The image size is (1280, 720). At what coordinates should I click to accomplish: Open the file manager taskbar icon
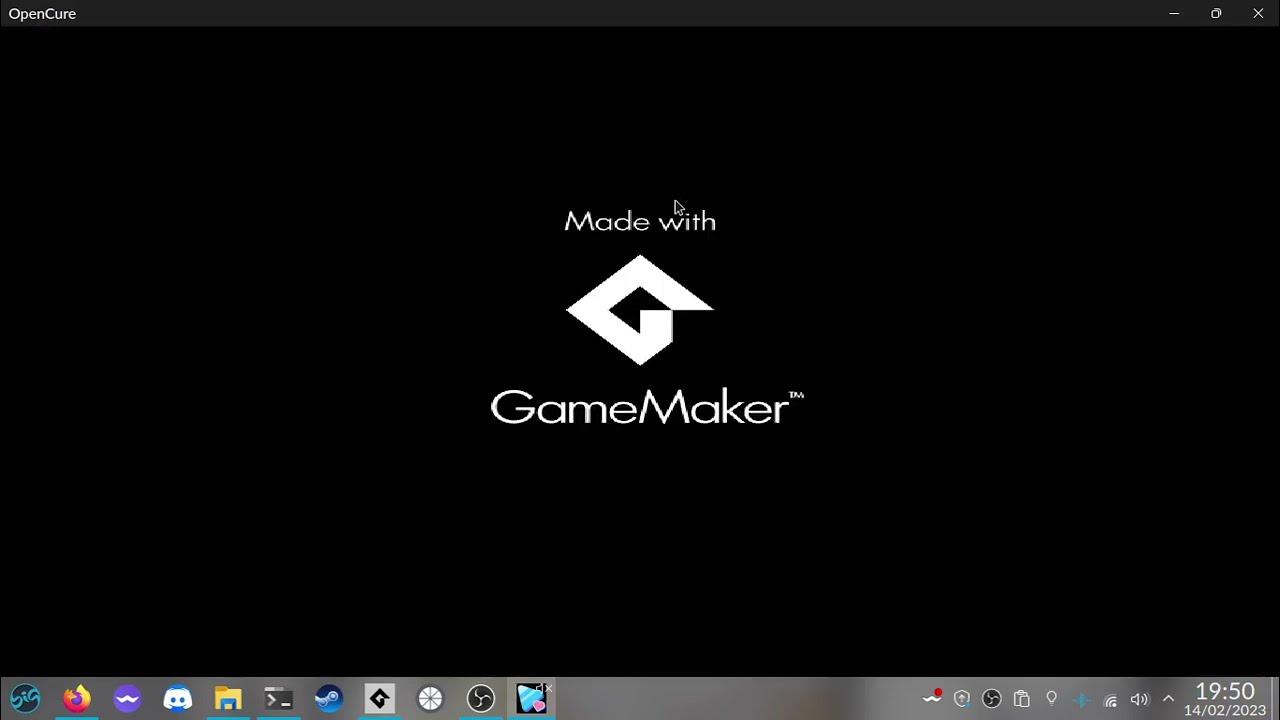(x=228, y=698)
